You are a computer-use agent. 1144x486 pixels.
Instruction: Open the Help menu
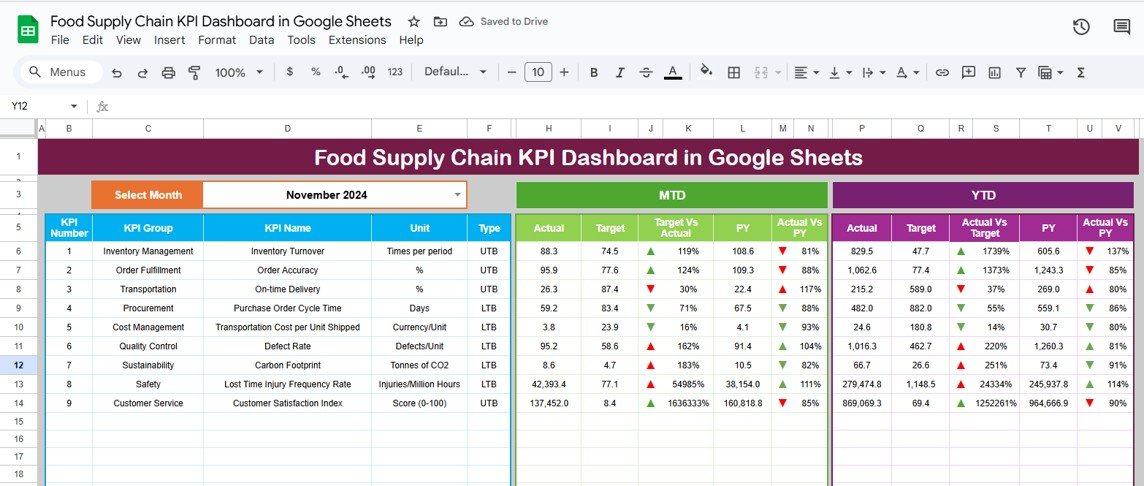coord(411,40)
